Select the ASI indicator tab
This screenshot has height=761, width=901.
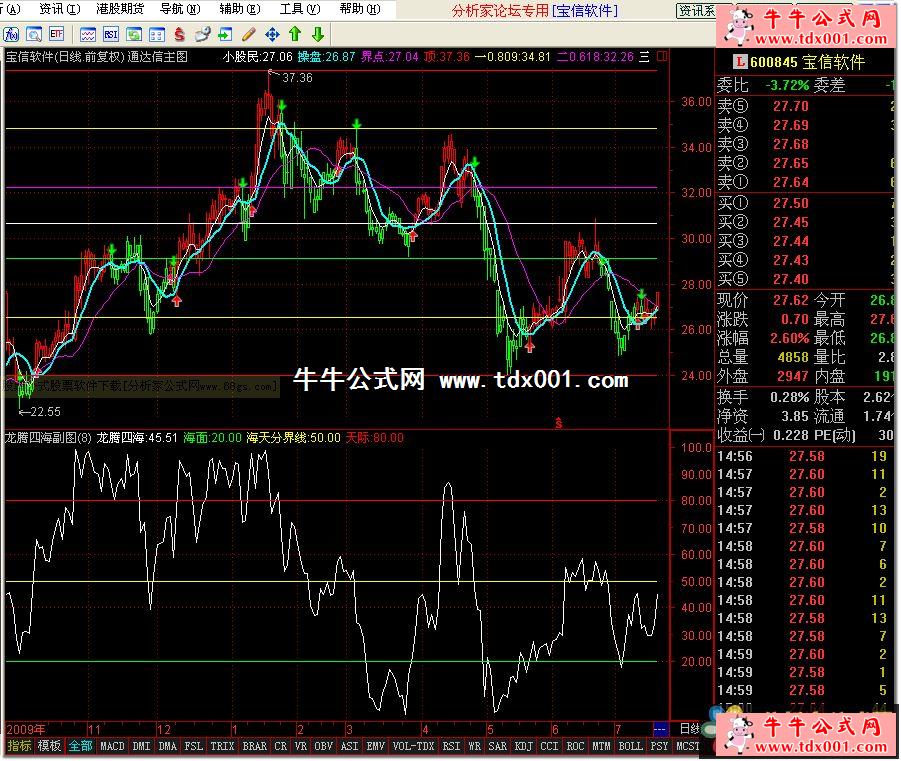tap(349, 746)
